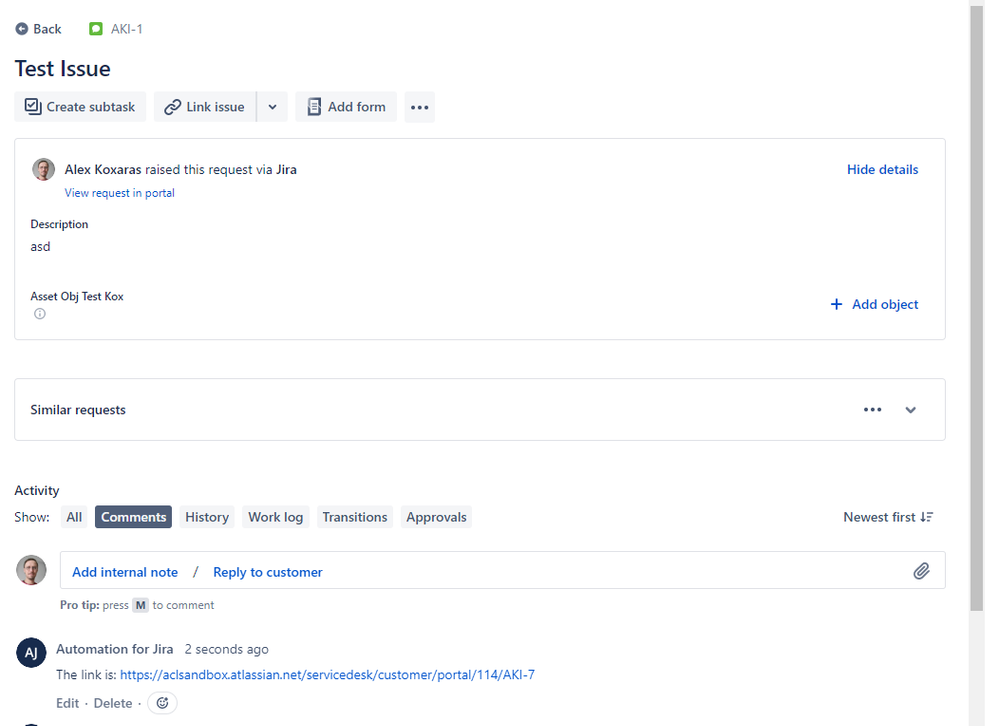Click the chain-link icon in Link issue
The image size is (999, 726).
click(x=172, y=107)
